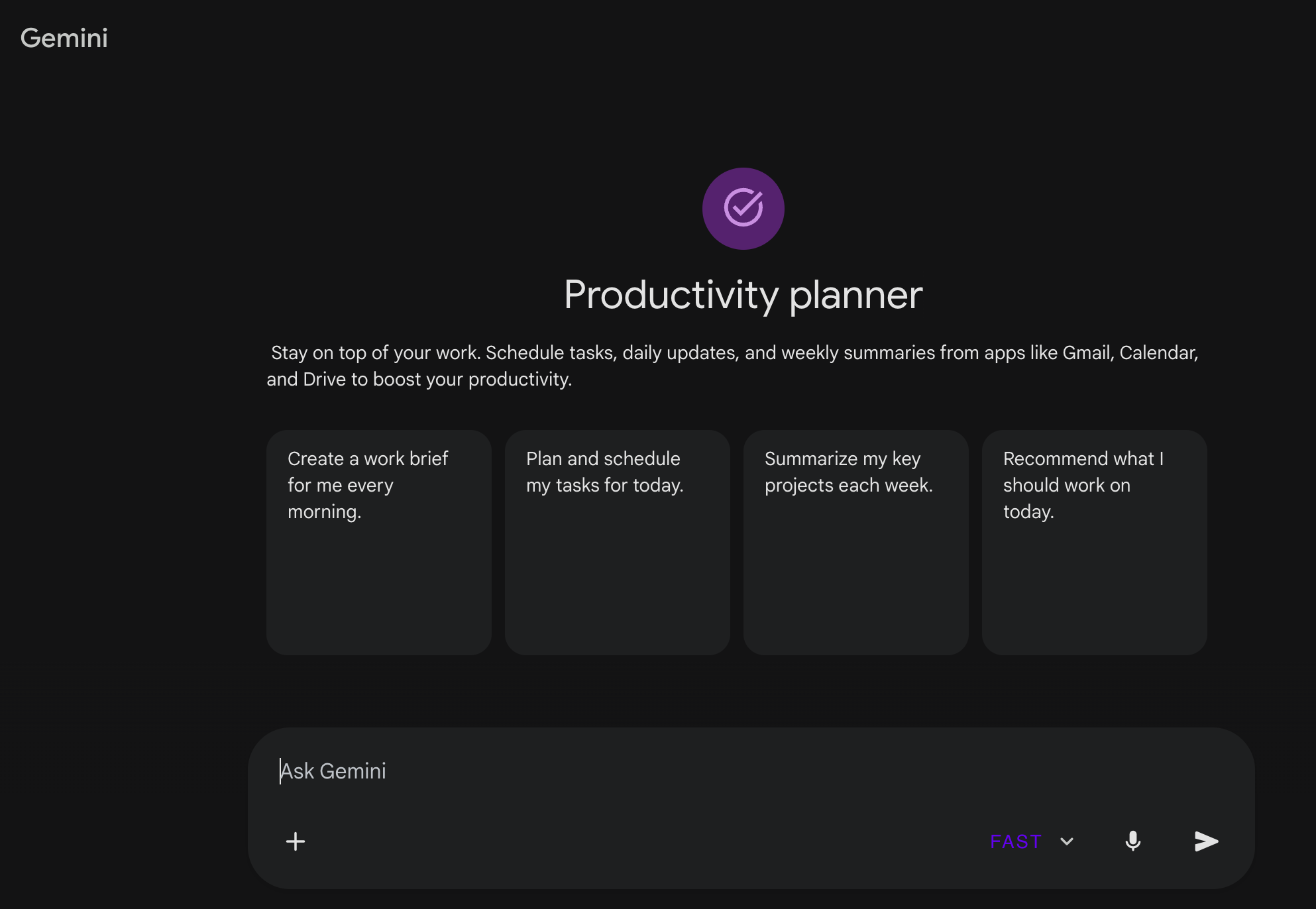Select 'Plan and schedule my tasks' card

tap(617, 542)
